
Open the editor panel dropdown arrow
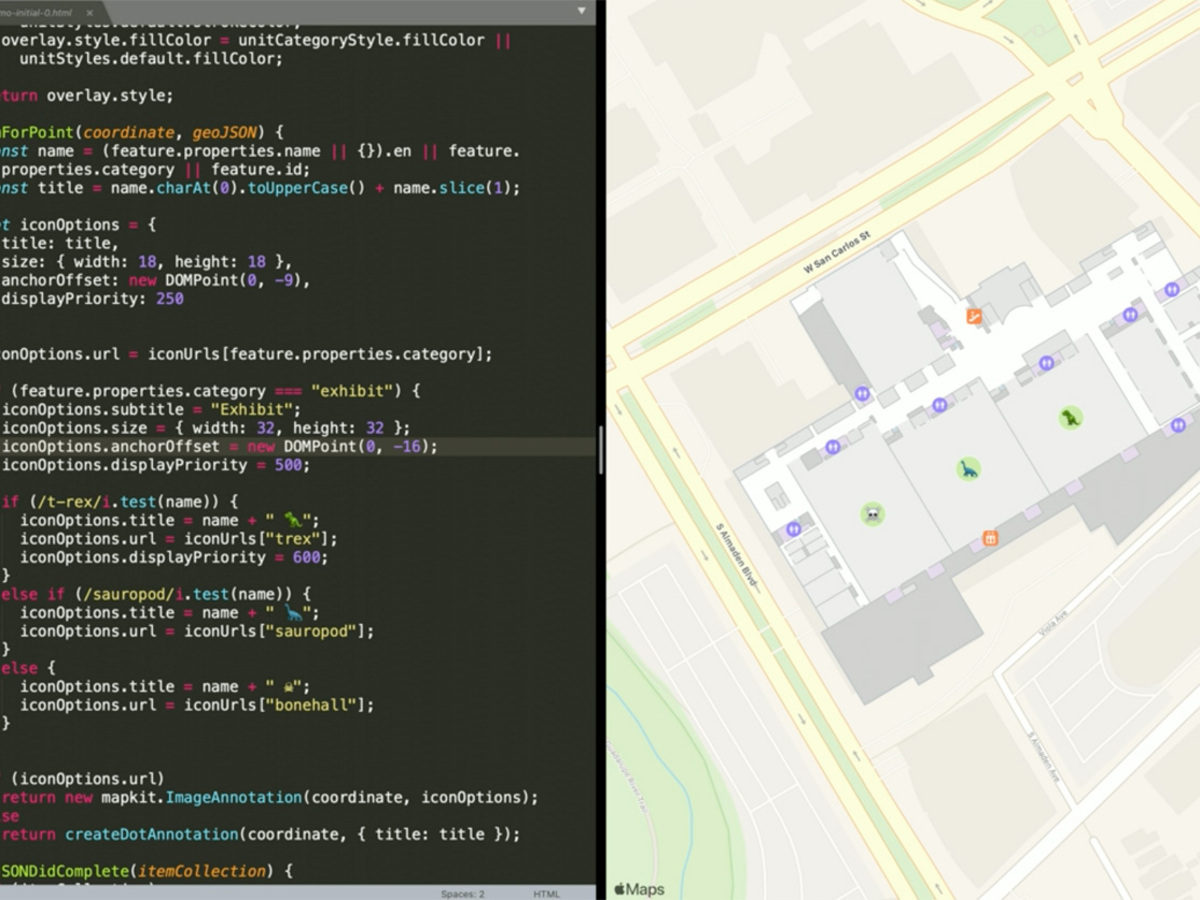(580, 10)
